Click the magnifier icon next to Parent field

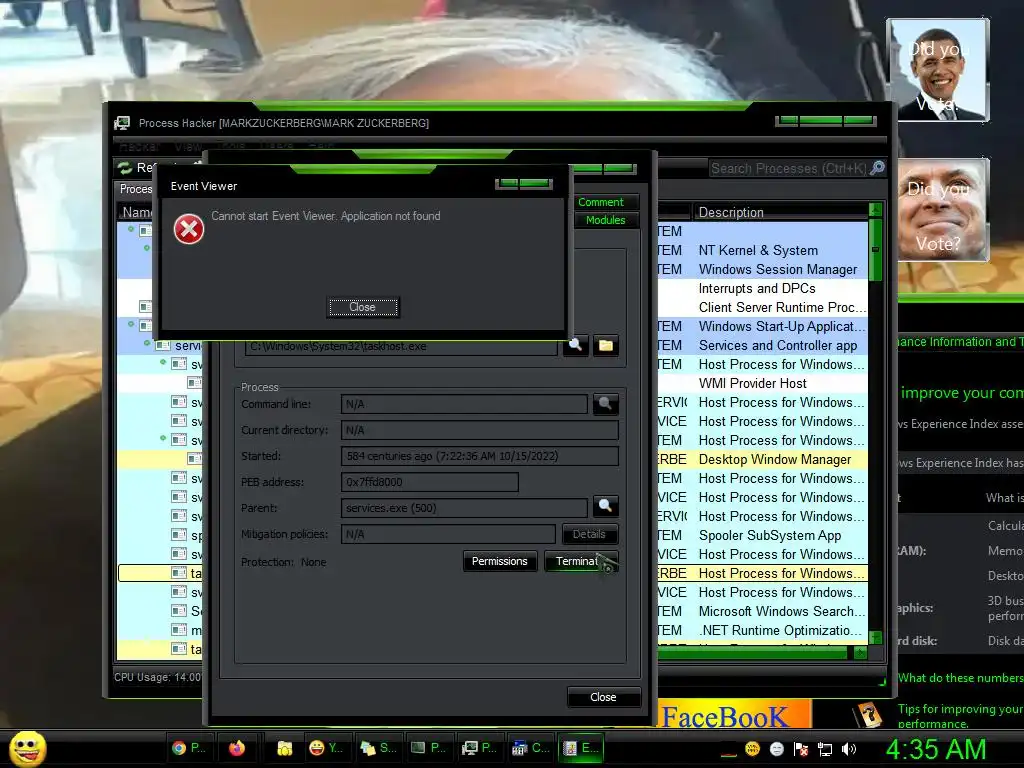605,505
